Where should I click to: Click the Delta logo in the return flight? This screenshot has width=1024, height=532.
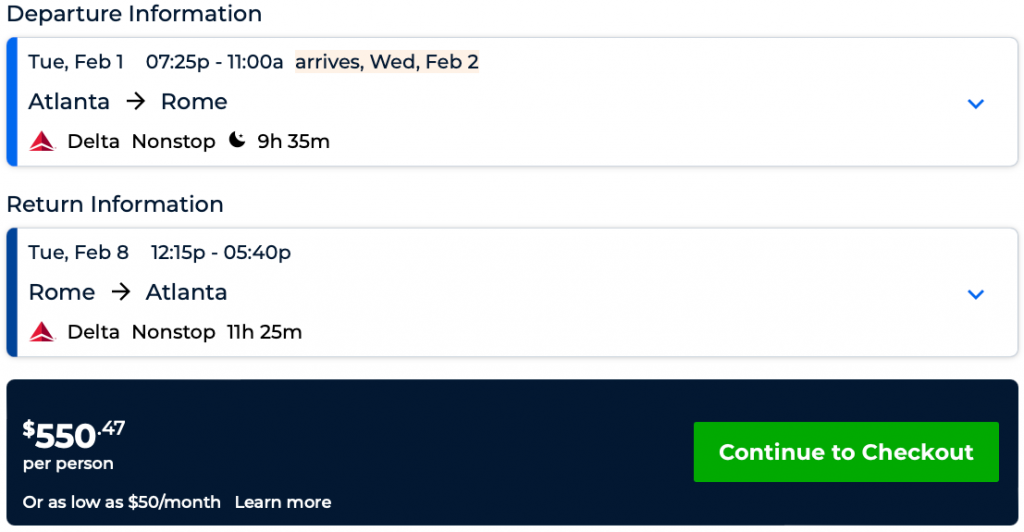(x=41, y=331)
